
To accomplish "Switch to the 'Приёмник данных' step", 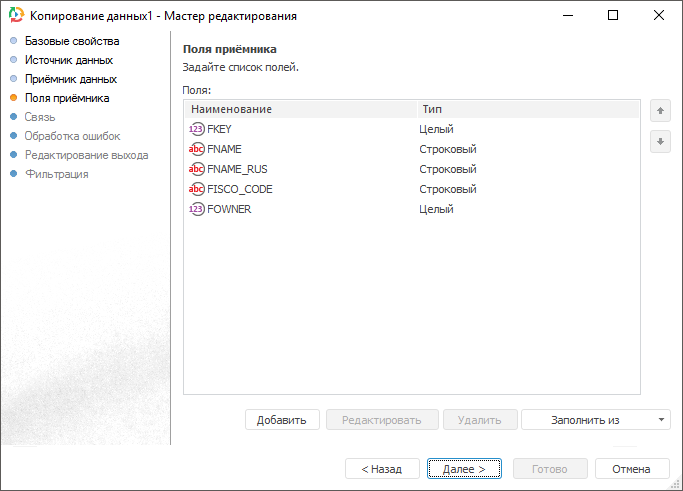I will click(71, 79).
